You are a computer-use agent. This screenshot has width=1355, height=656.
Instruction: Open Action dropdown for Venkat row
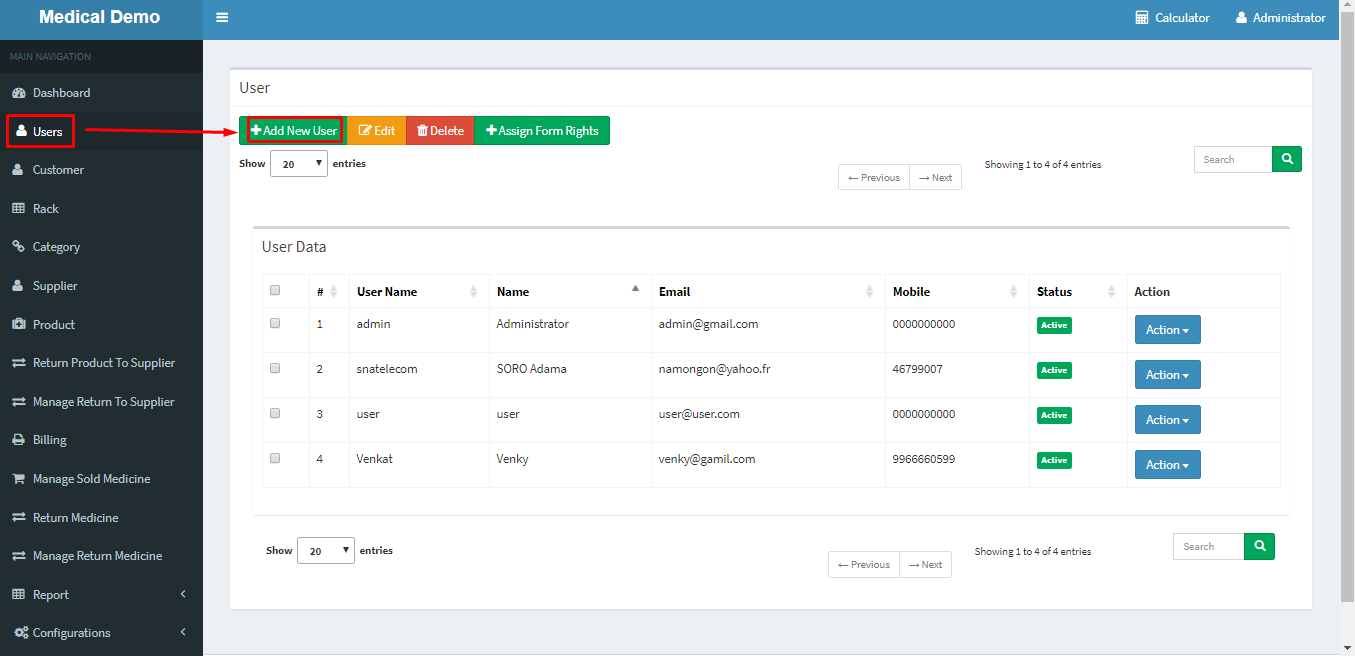point(1167,465)
